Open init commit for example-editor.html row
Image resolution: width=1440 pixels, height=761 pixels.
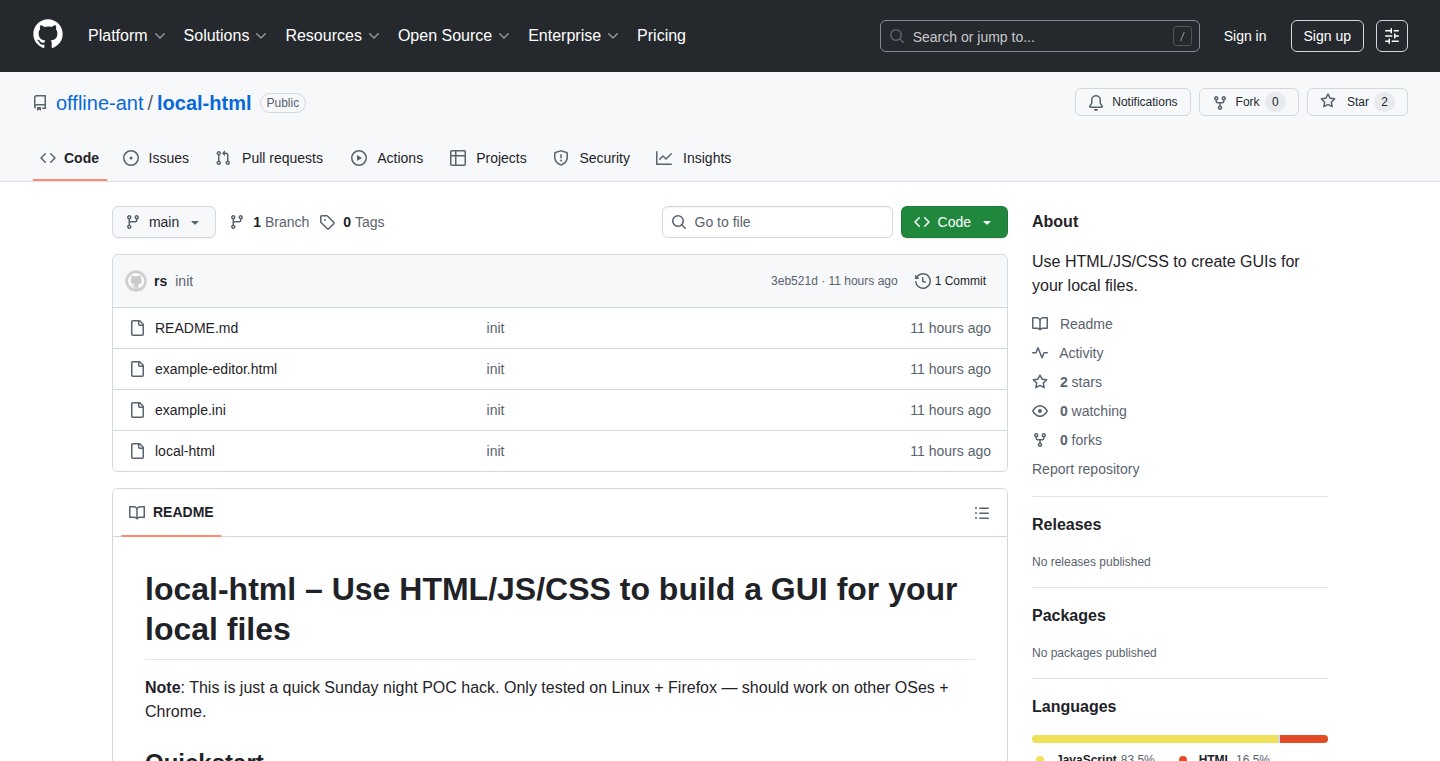pos(496,369)
